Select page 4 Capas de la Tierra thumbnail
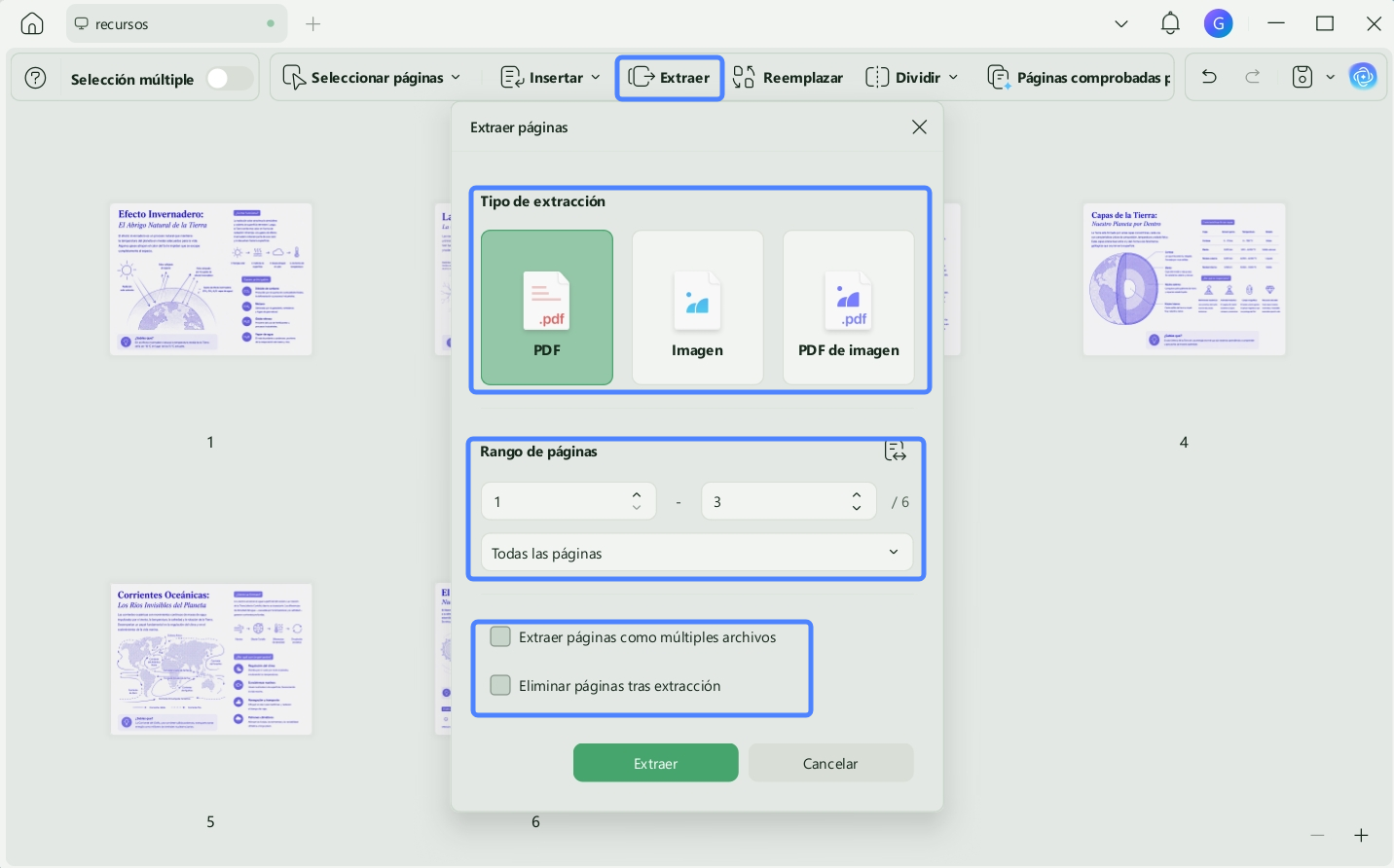This screenshot has height=868, width=1394. click(1184, 279)
